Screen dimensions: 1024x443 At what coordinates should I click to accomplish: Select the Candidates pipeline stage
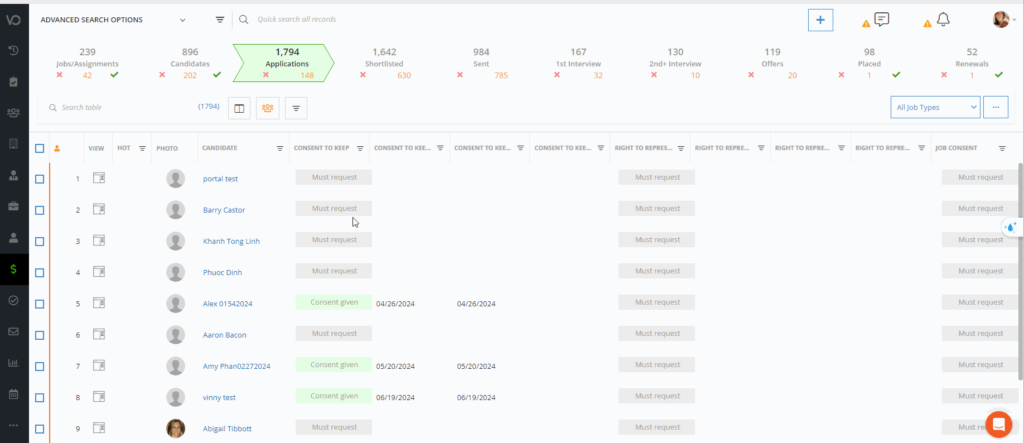click(x=190, y=63)
